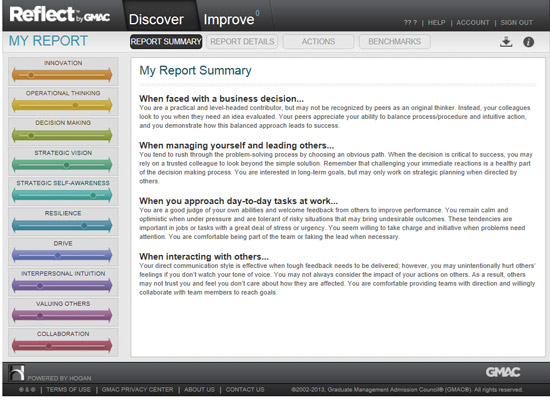Click the Reflect by GMAC logo
The width and height of the screenshot is (550, 401).
pos(59,15)
